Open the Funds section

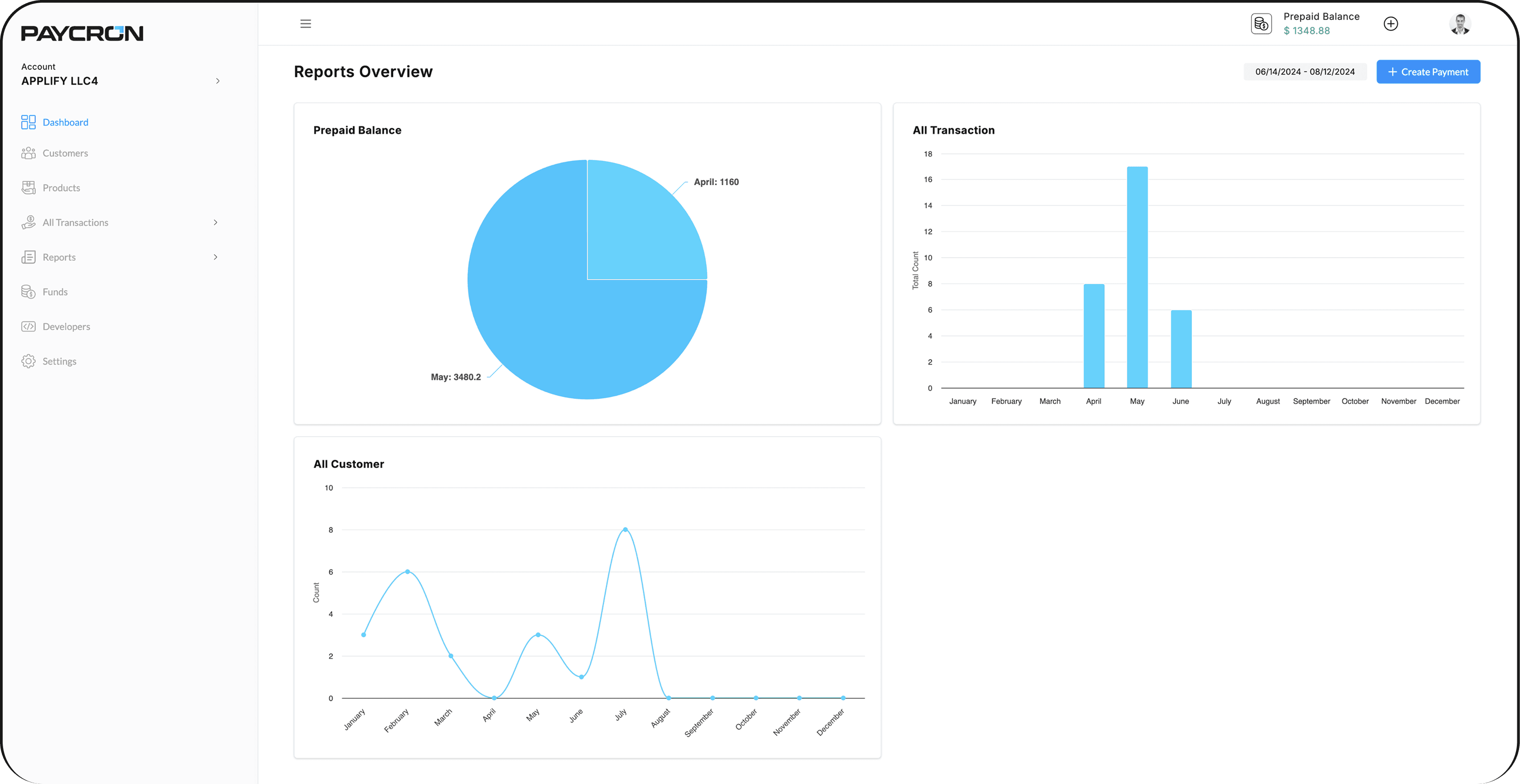click(29, 292)
